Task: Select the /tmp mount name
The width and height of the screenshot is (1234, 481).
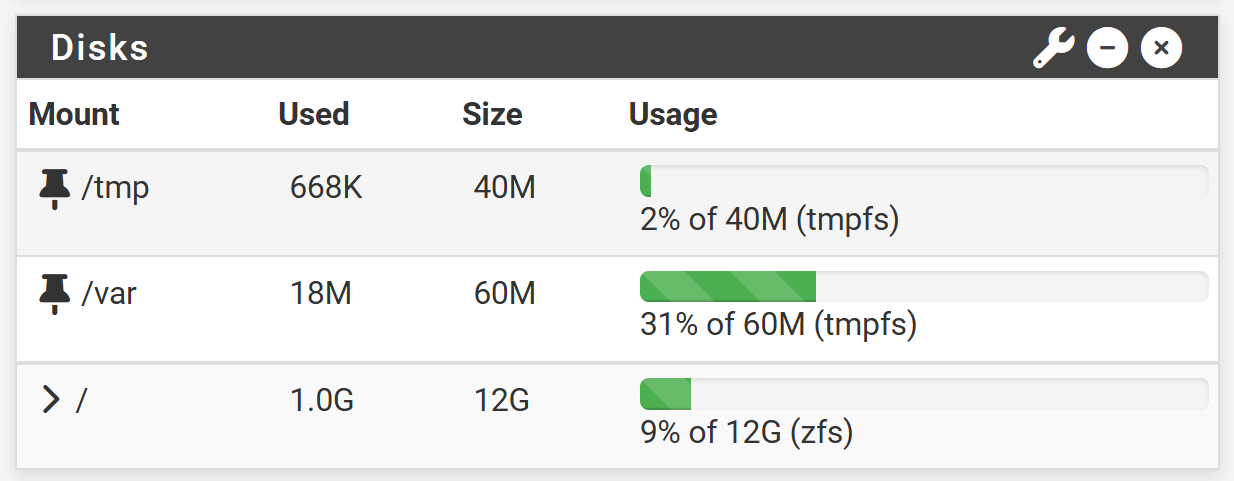Action: 115,188
